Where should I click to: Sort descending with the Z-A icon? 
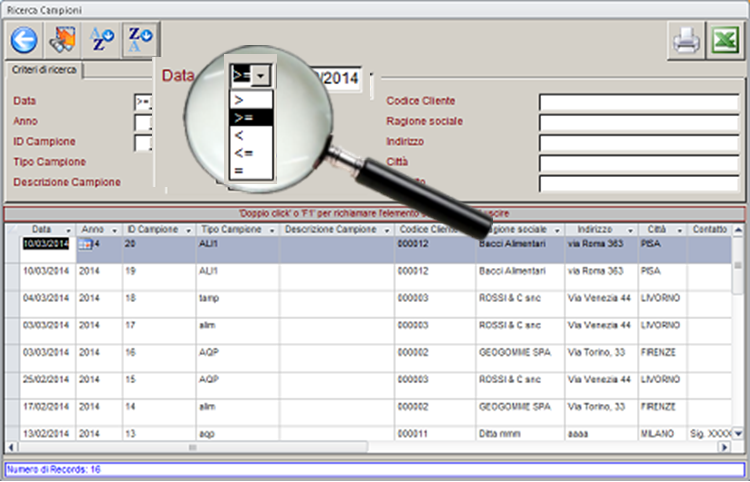141,40
